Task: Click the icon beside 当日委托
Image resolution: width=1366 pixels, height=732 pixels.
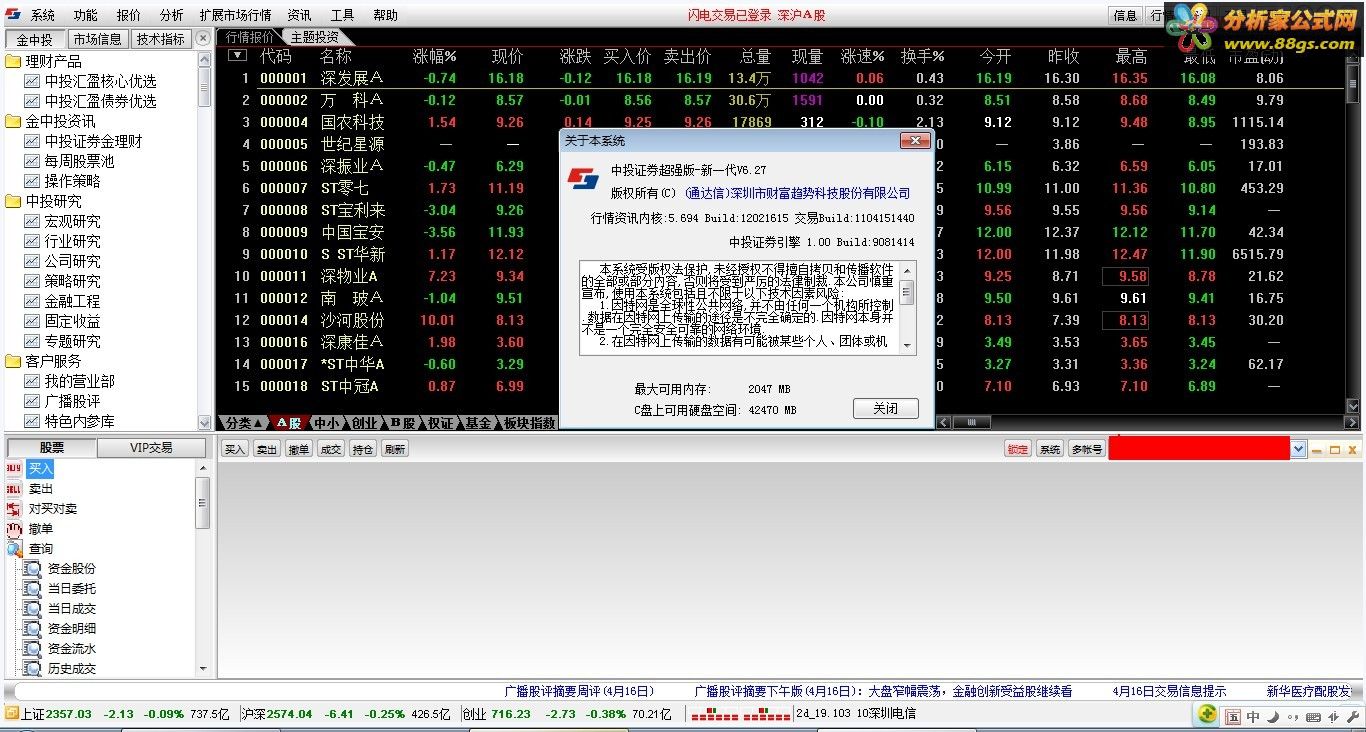Action: [33, 588]
